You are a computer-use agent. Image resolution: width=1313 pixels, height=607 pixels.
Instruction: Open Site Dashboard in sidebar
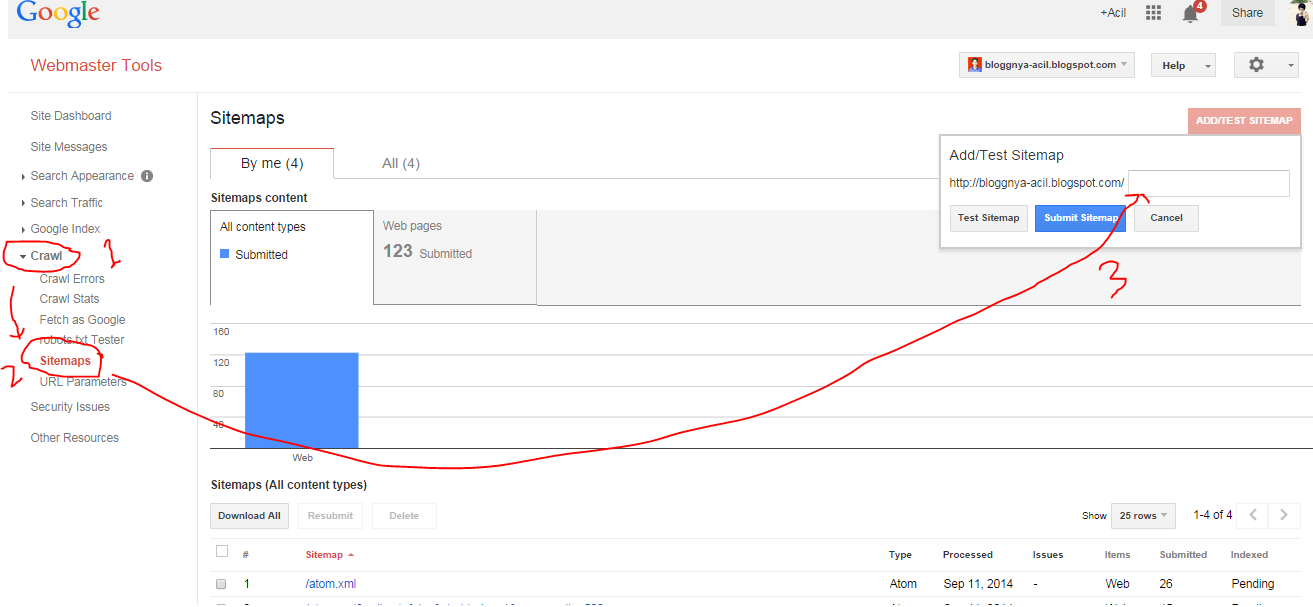click(71, 116)
